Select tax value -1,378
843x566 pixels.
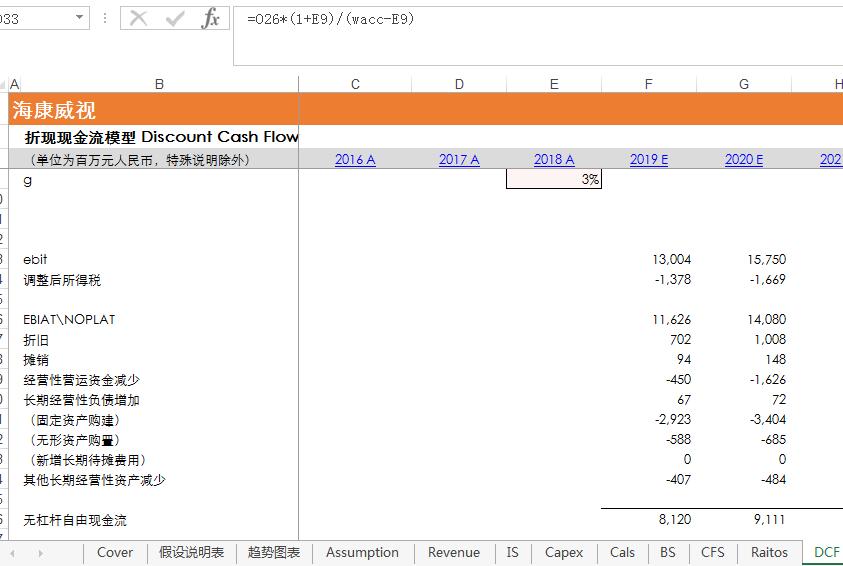673,280
